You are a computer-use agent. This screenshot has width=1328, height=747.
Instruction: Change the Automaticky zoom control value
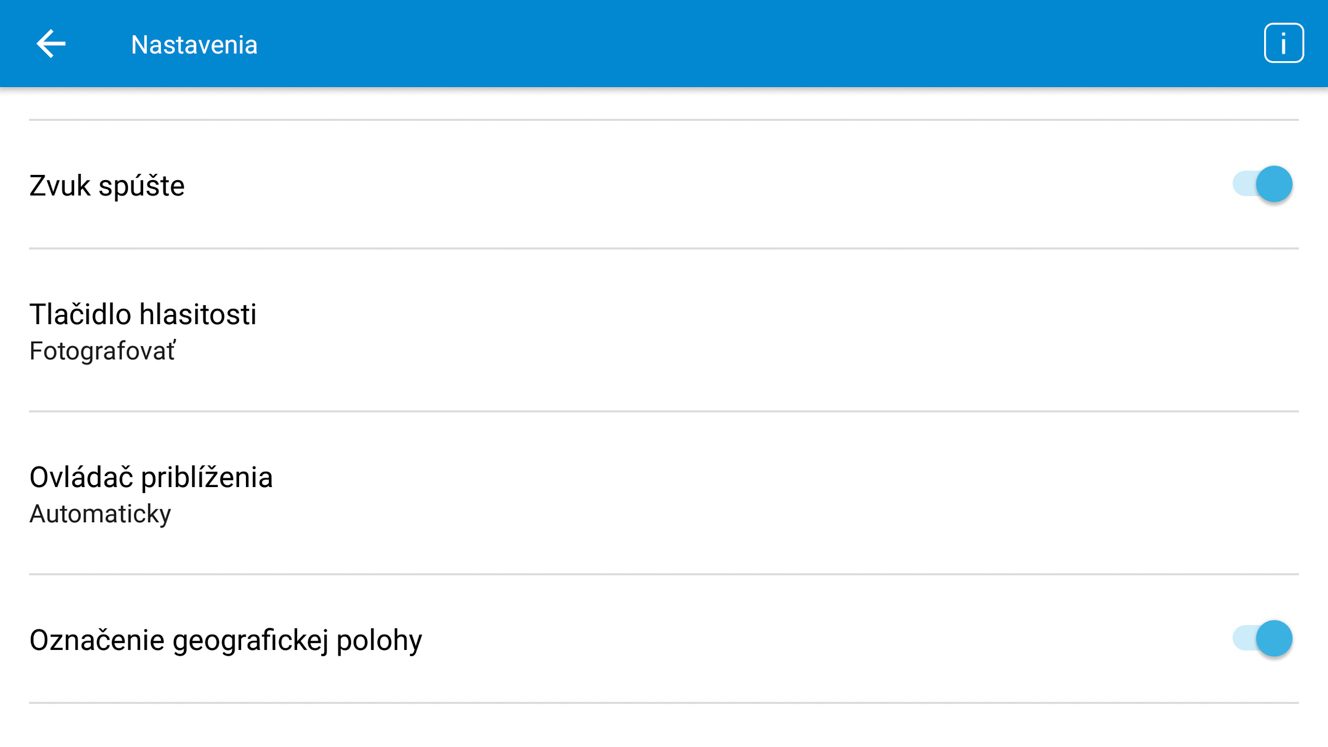click(100, 514)
